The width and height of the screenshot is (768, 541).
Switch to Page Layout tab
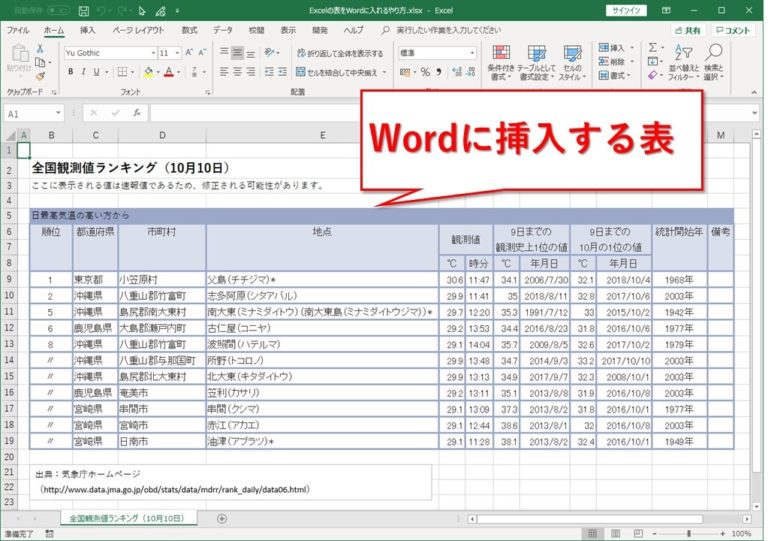[x=139, y=30]
